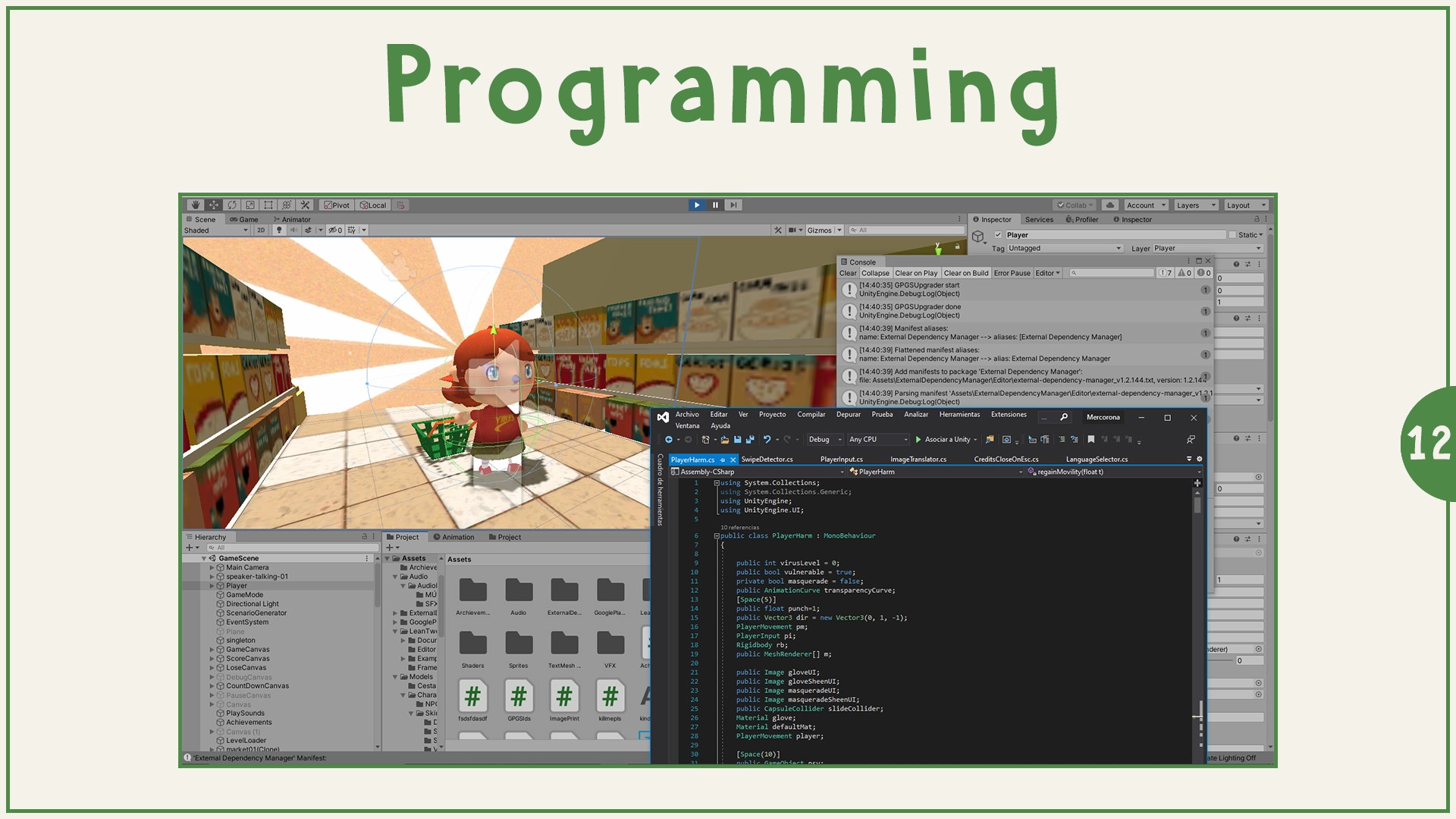Viewport: 1456px width, 819px height.
Task: Click the Save All icon in Visual Studio
Action: [x=750, y=440]
